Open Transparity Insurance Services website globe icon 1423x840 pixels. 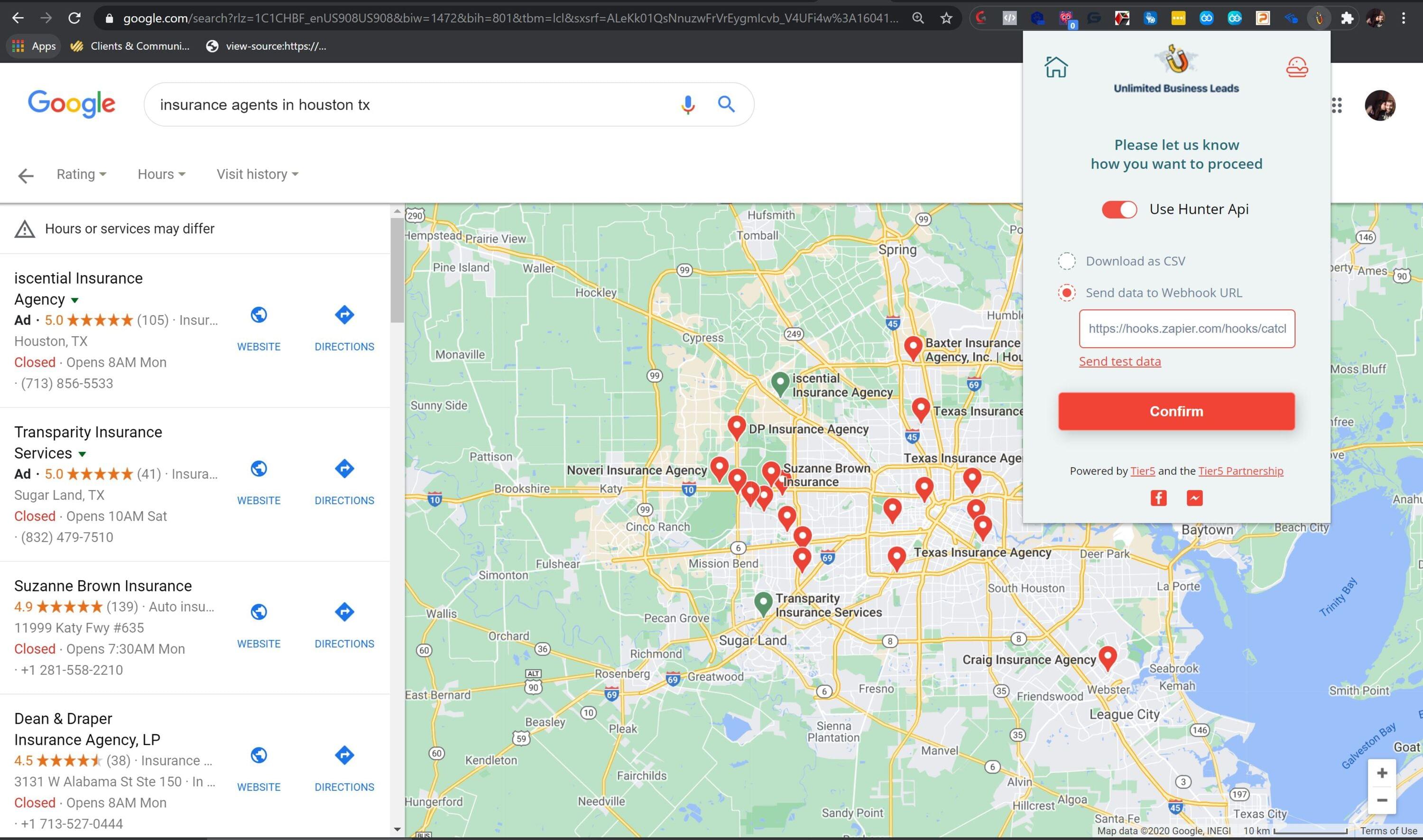pyautogui.click(x=259, y=469)
